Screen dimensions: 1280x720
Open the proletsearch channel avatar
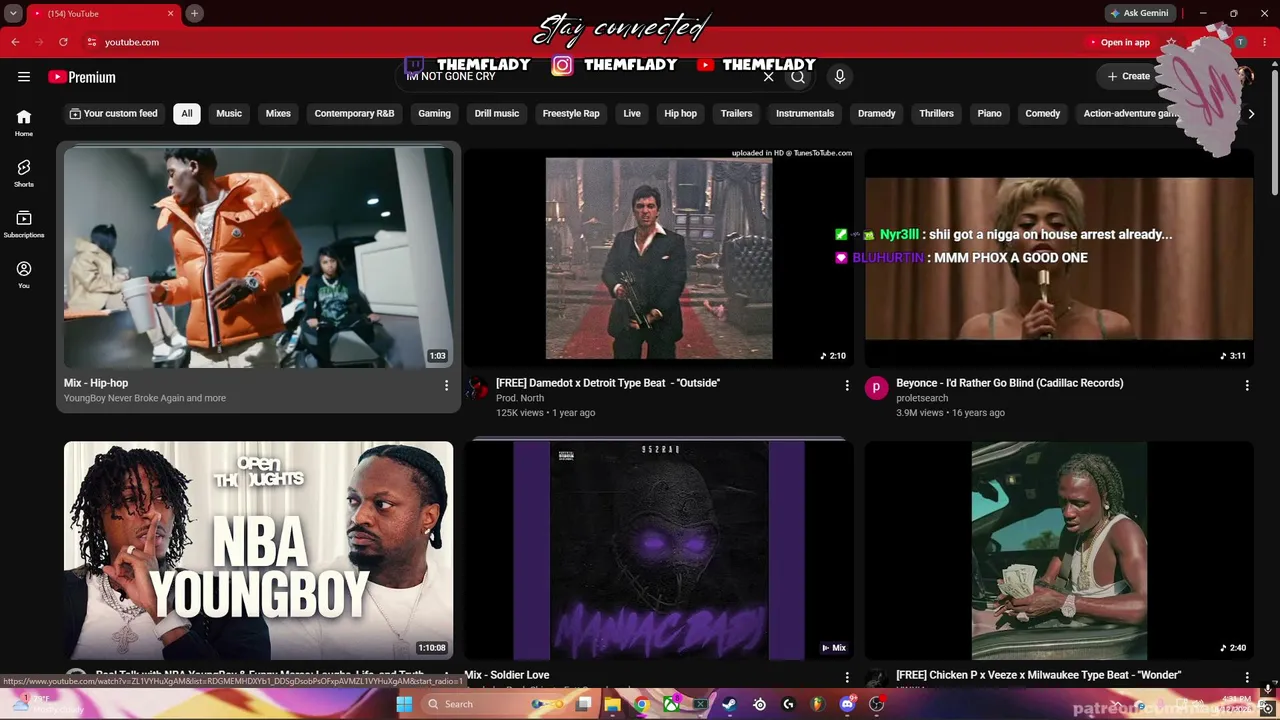pos(877,388)
